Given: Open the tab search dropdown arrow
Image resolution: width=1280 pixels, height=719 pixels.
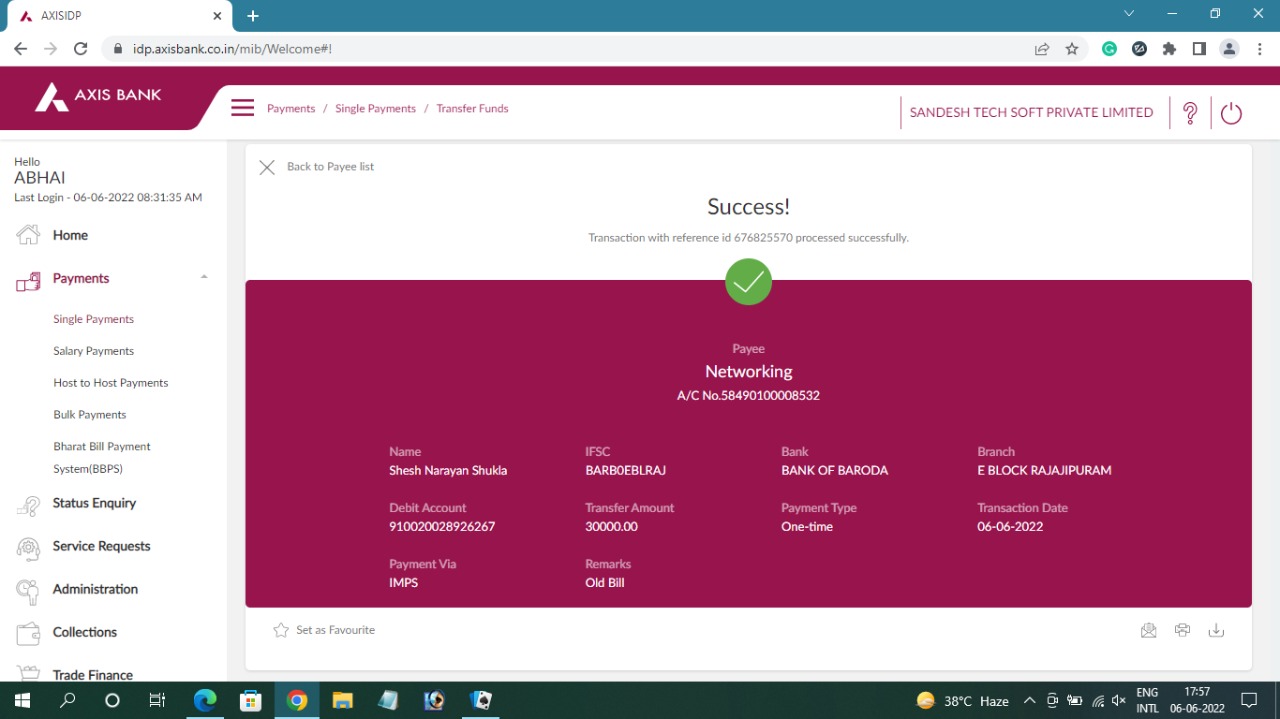Looking at the screenshot, I should (1129, 14).
